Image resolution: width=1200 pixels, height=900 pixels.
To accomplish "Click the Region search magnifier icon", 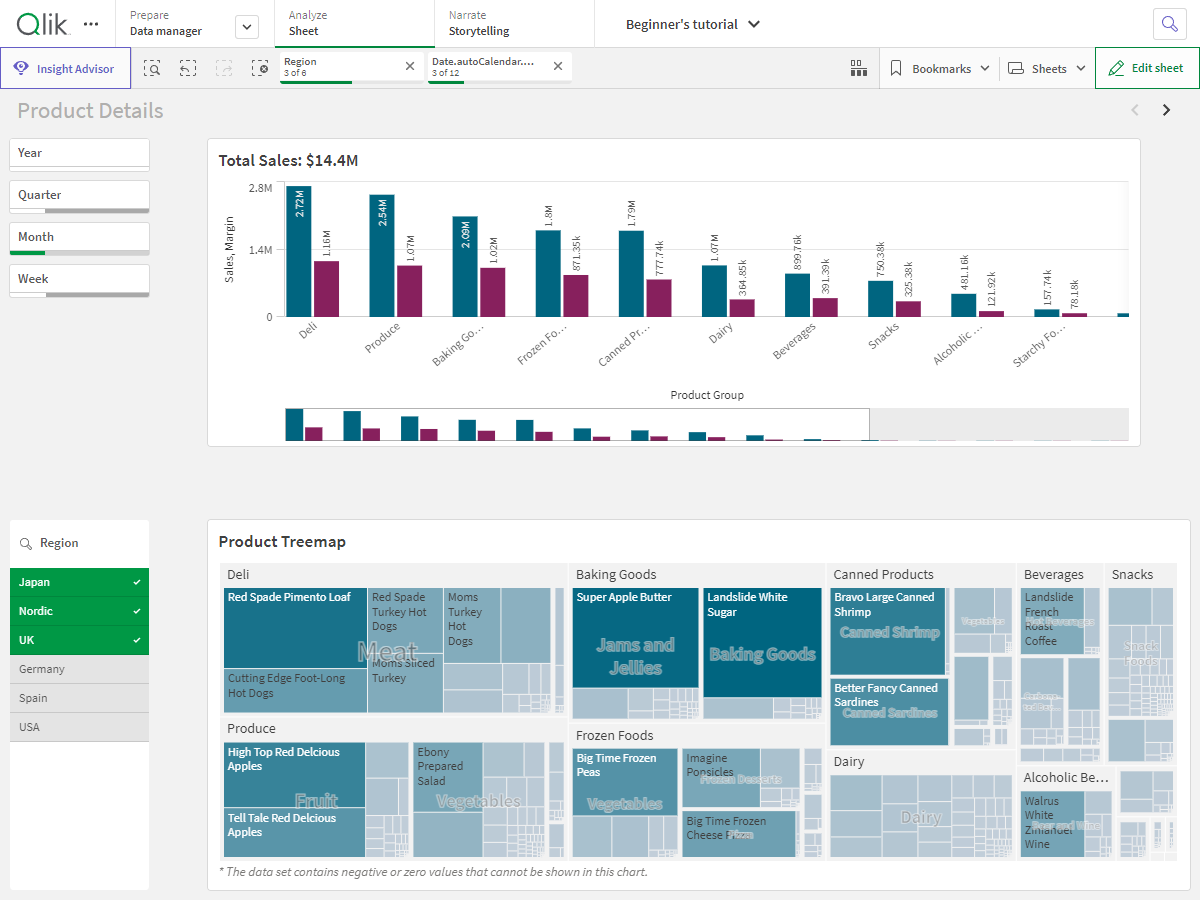I will 26,543.
